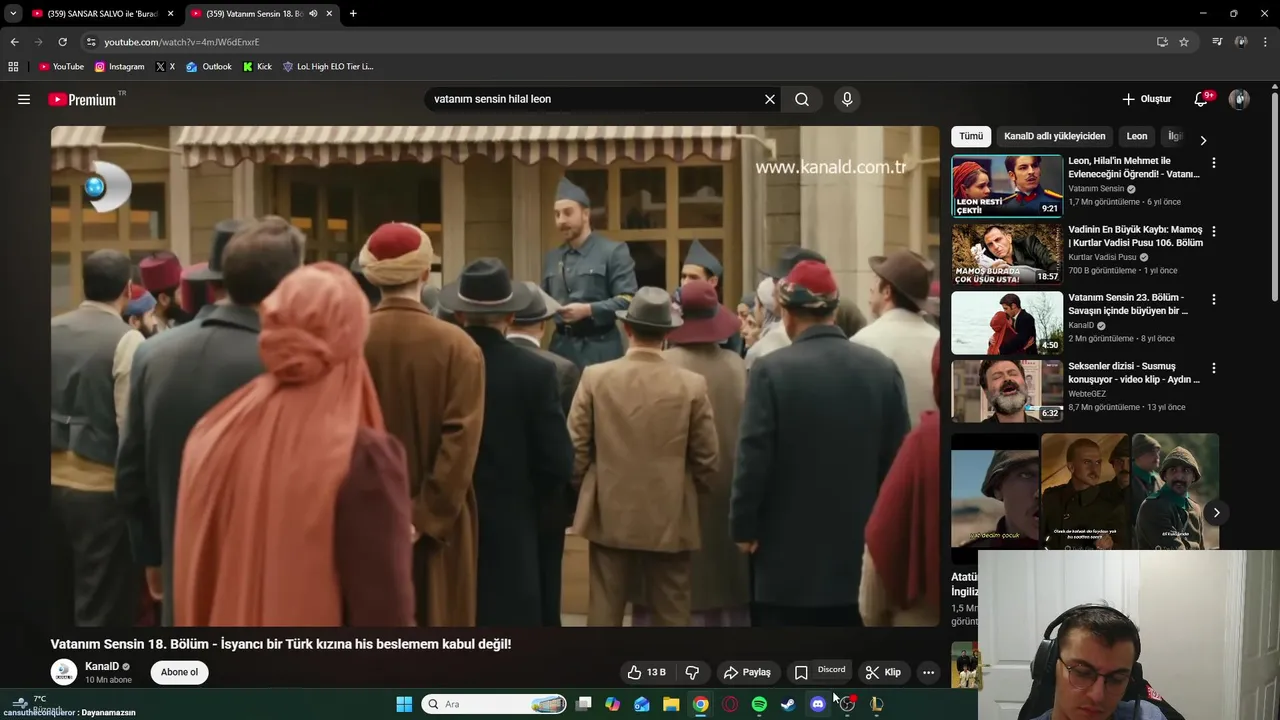This screenshot has width=1280, height=720.
Task: Open Spotify from the taskbar
Action: (759, 704)
